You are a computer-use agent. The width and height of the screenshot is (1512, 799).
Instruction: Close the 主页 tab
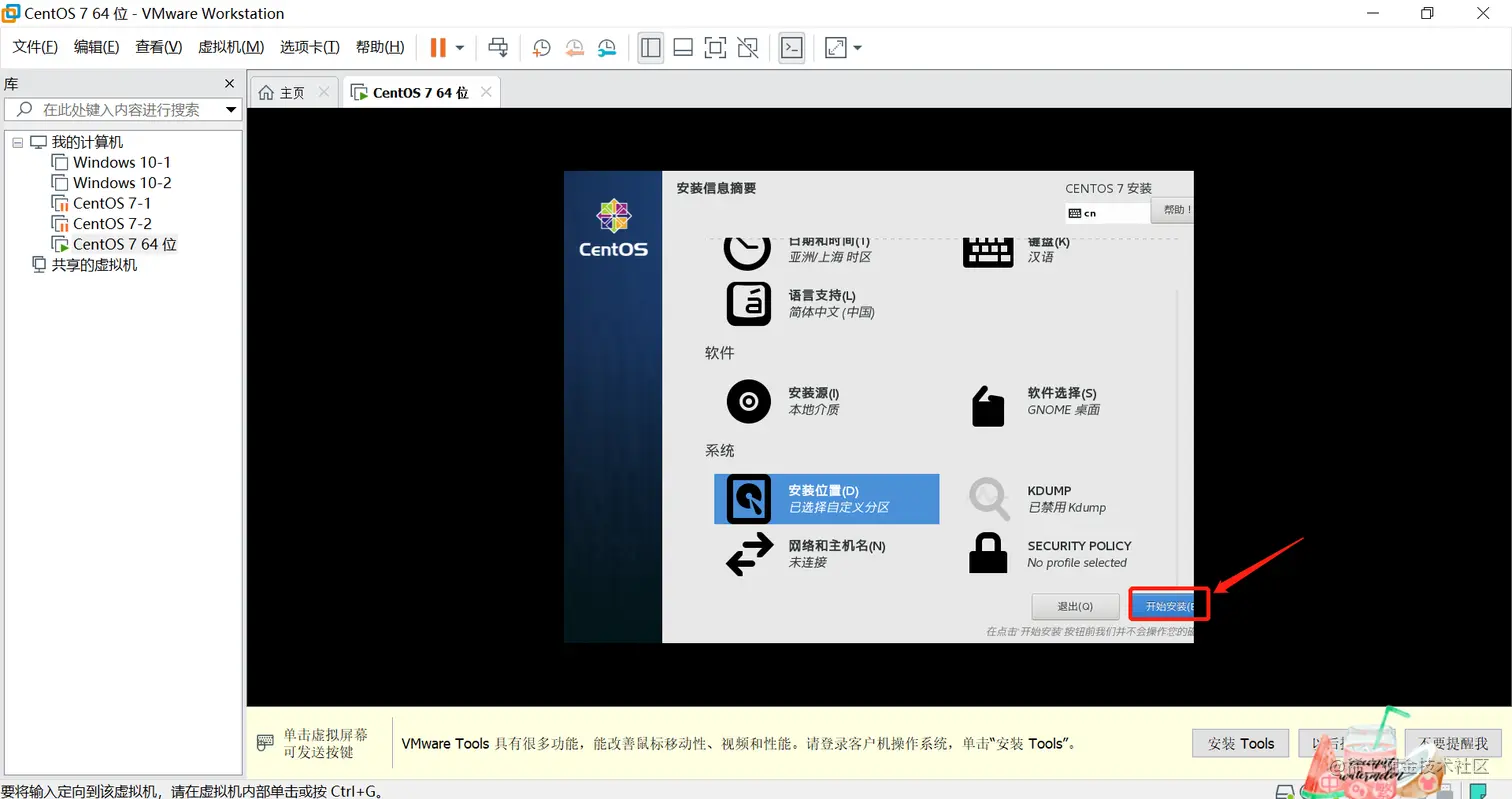point(323,92)
